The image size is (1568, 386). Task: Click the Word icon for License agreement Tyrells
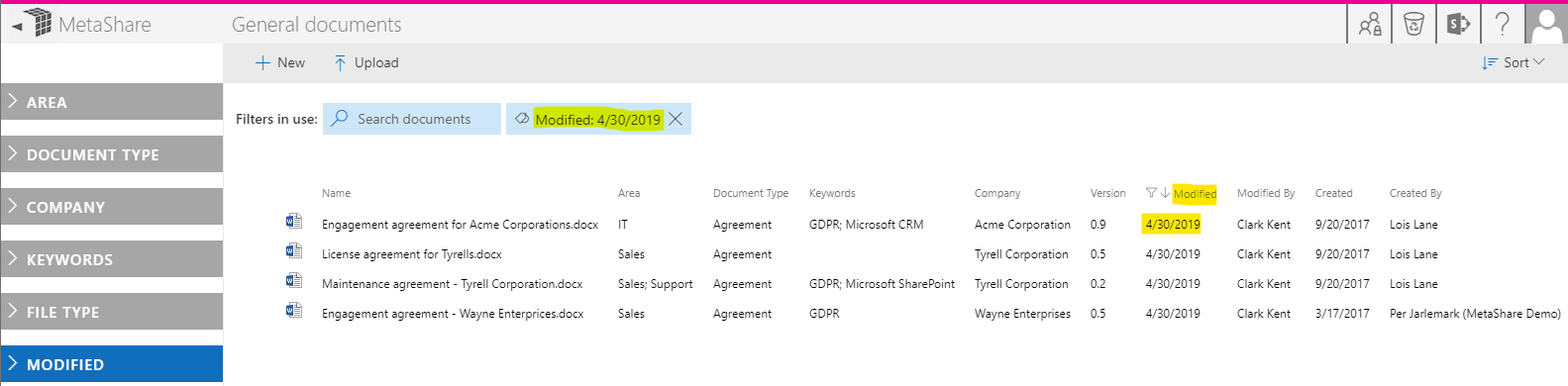coord(294,251)
